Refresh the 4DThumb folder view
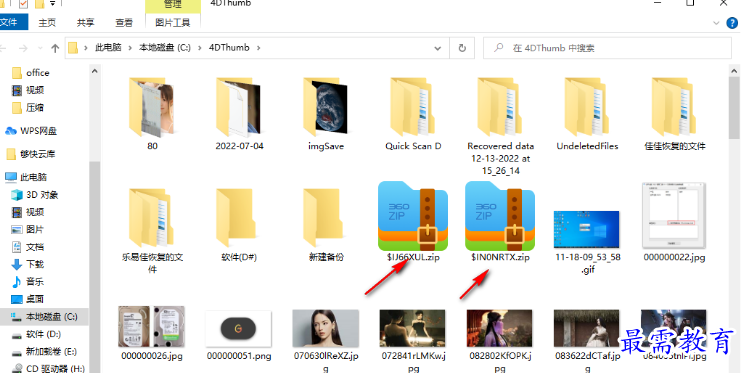The height and width of the screenshot is (373, 742). (462, 48)
